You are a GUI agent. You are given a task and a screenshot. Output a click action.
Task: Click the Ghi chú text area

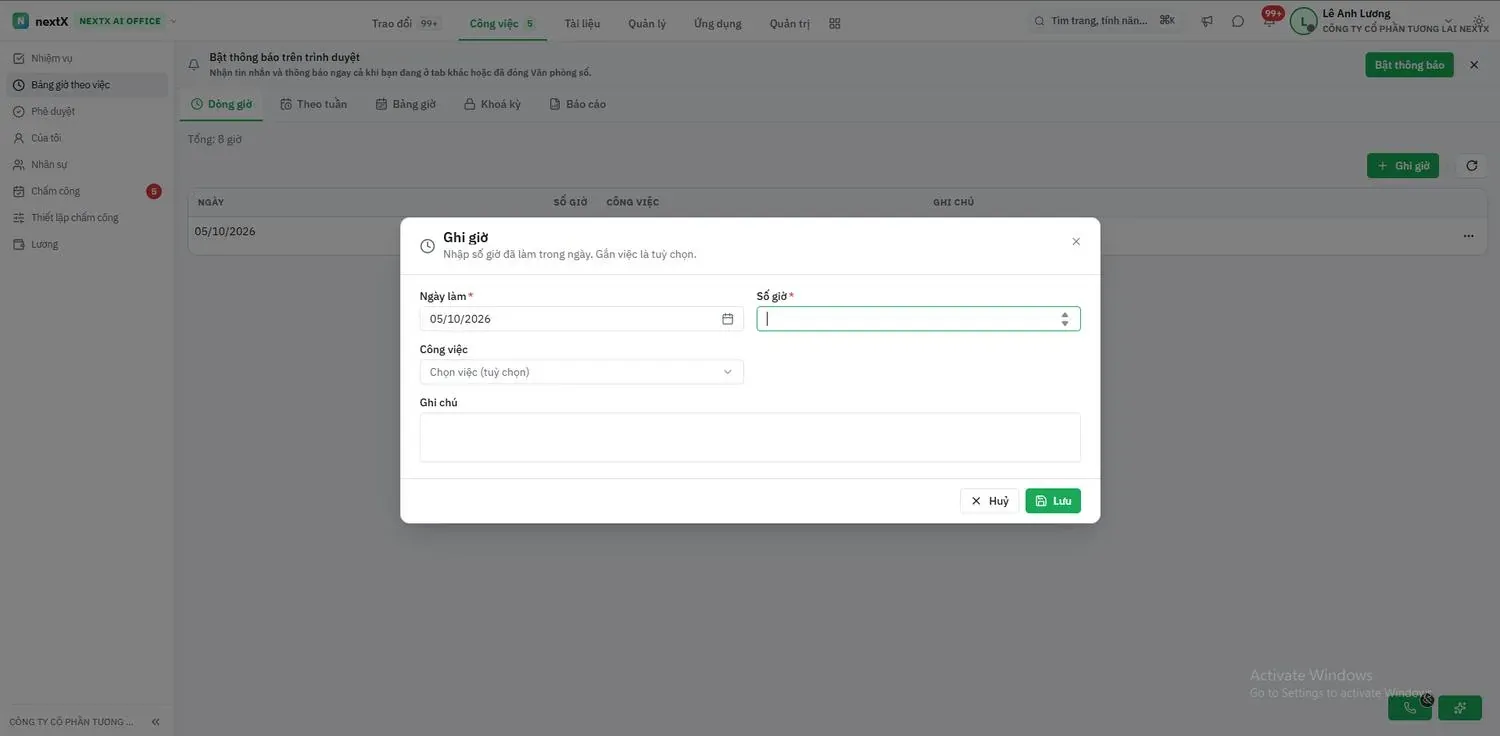click(750, 437)
